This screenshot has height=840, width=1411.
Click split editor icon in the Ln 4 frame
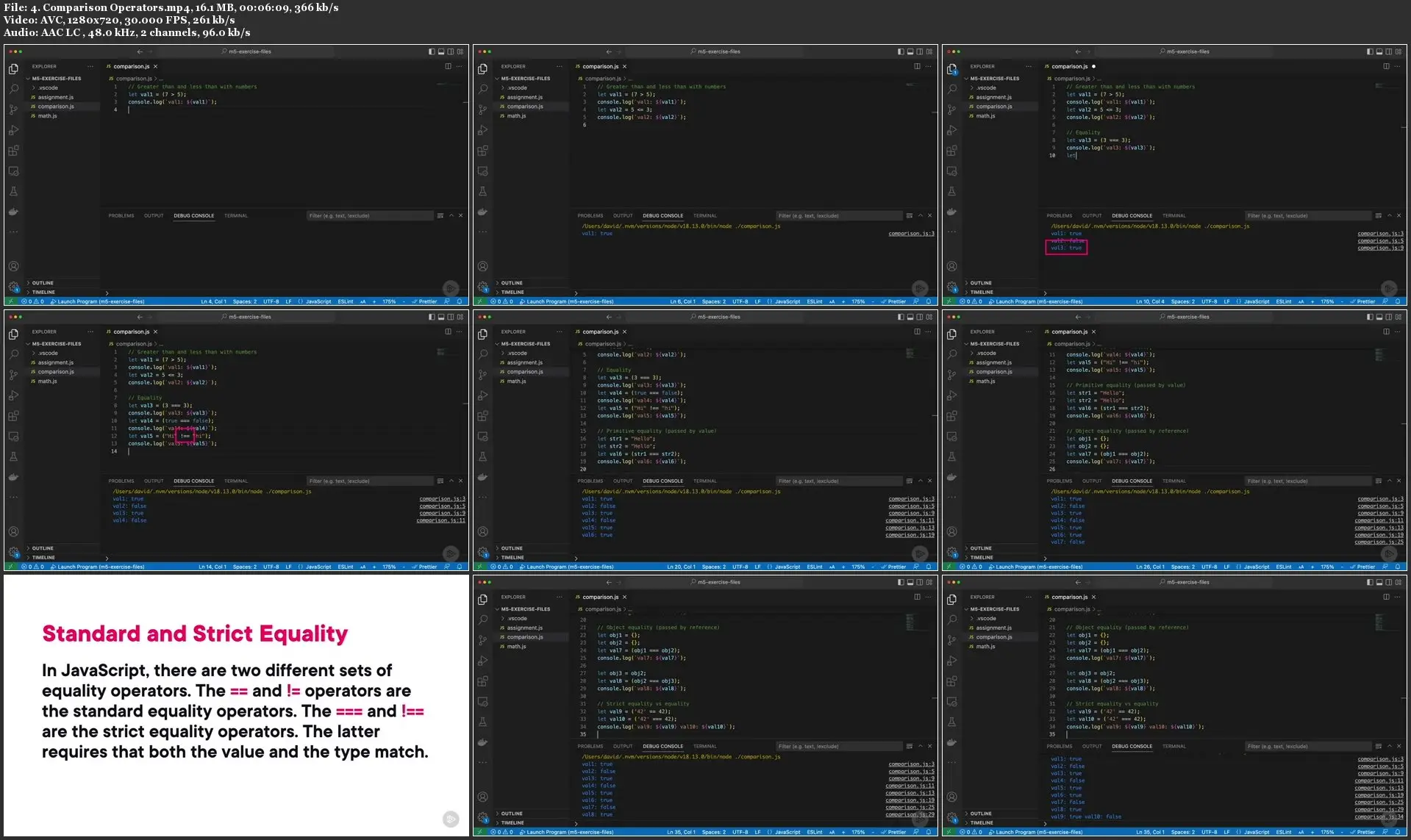[x=448, y=66]
